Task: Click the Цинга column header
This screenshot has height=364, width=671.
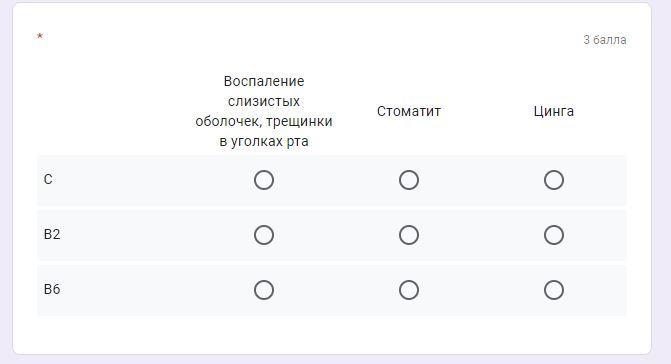Action: 554,111
